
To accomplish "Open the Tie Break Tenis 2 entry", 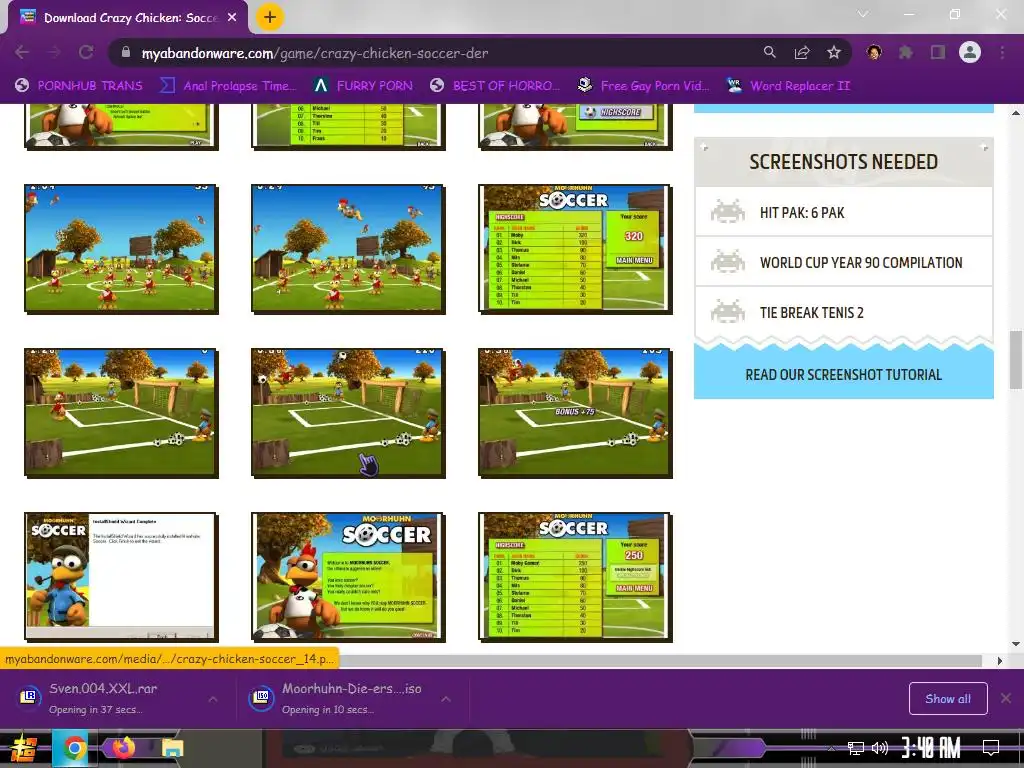I will [x=843, y=312].
